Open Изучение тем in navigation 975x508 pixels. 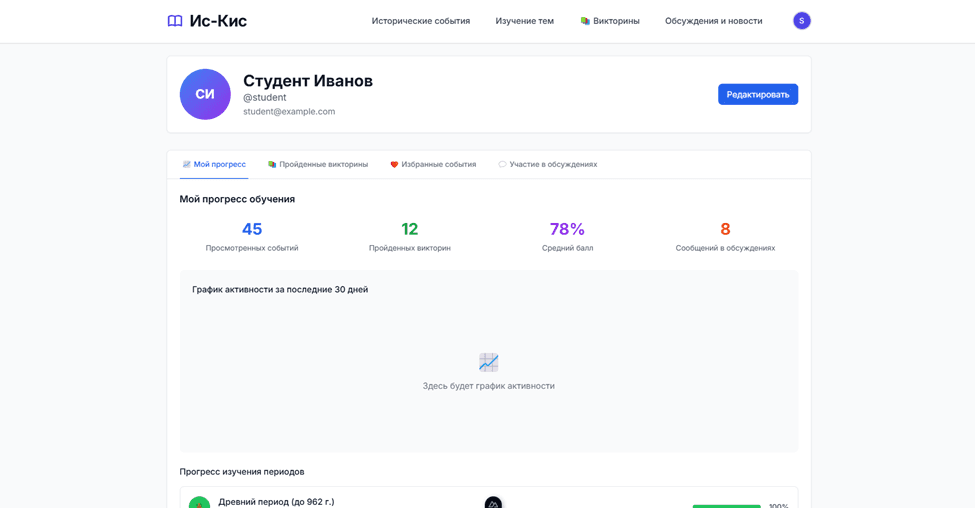pyautogui.click(x=524, y=21)
